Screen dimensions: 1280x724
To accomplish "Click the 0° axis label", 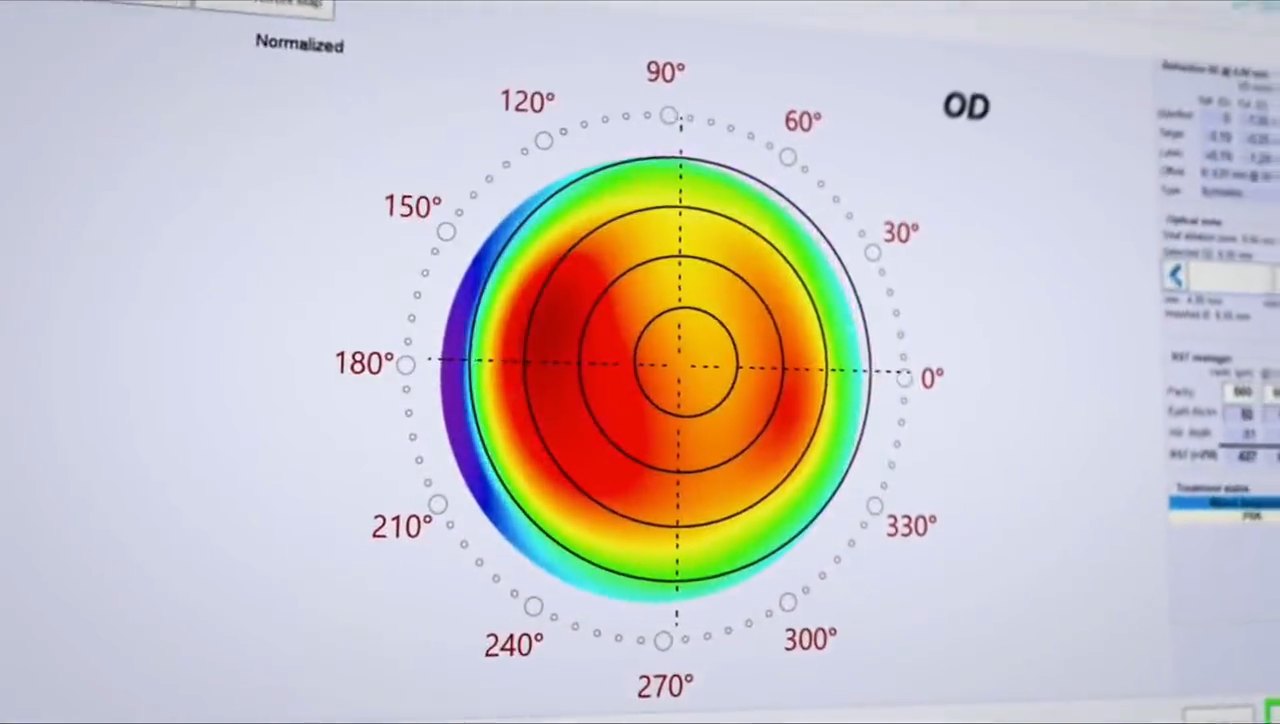I will (931, 378).
